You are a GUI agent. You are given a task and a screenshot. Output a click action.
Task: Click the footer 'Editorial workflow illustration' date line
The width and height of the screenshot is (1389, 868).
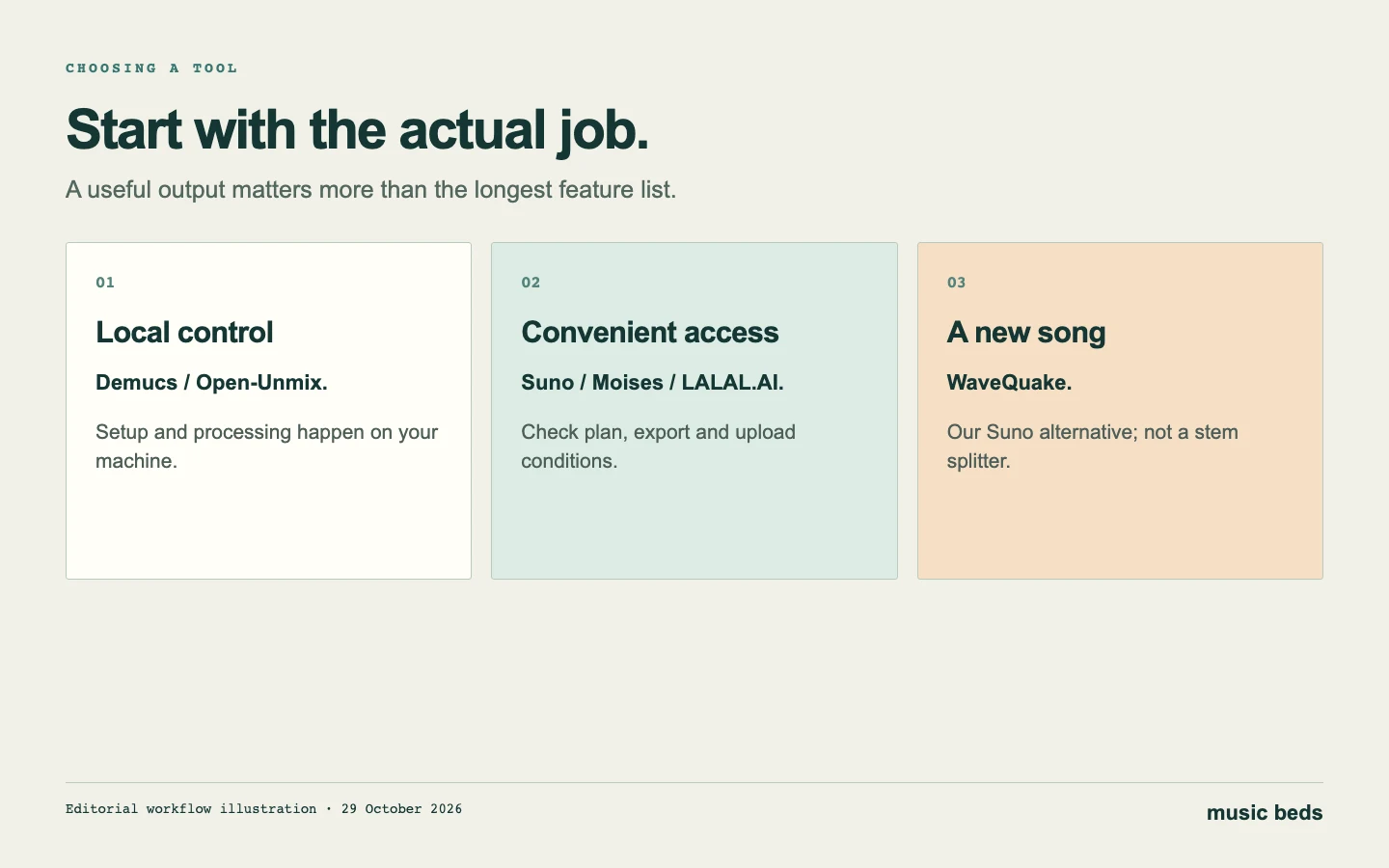tap(263, 809)
